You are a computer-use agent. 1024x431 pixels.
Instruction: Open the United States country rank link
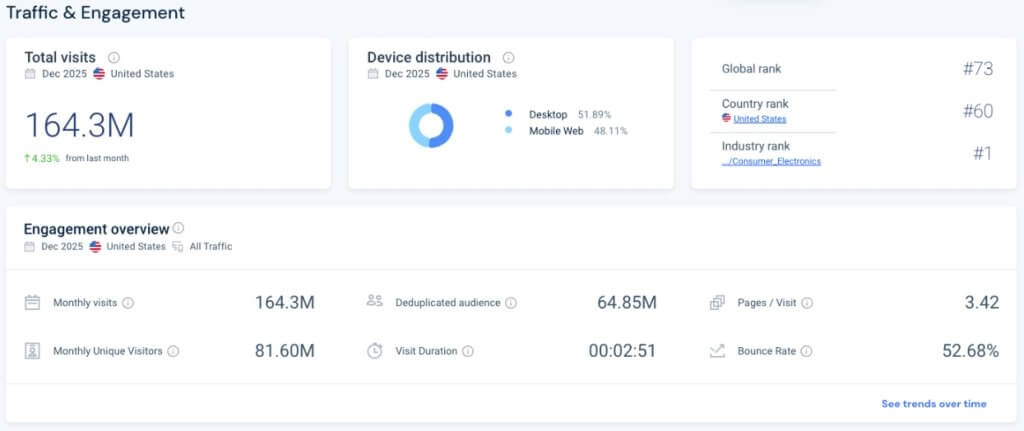point(759,119)
